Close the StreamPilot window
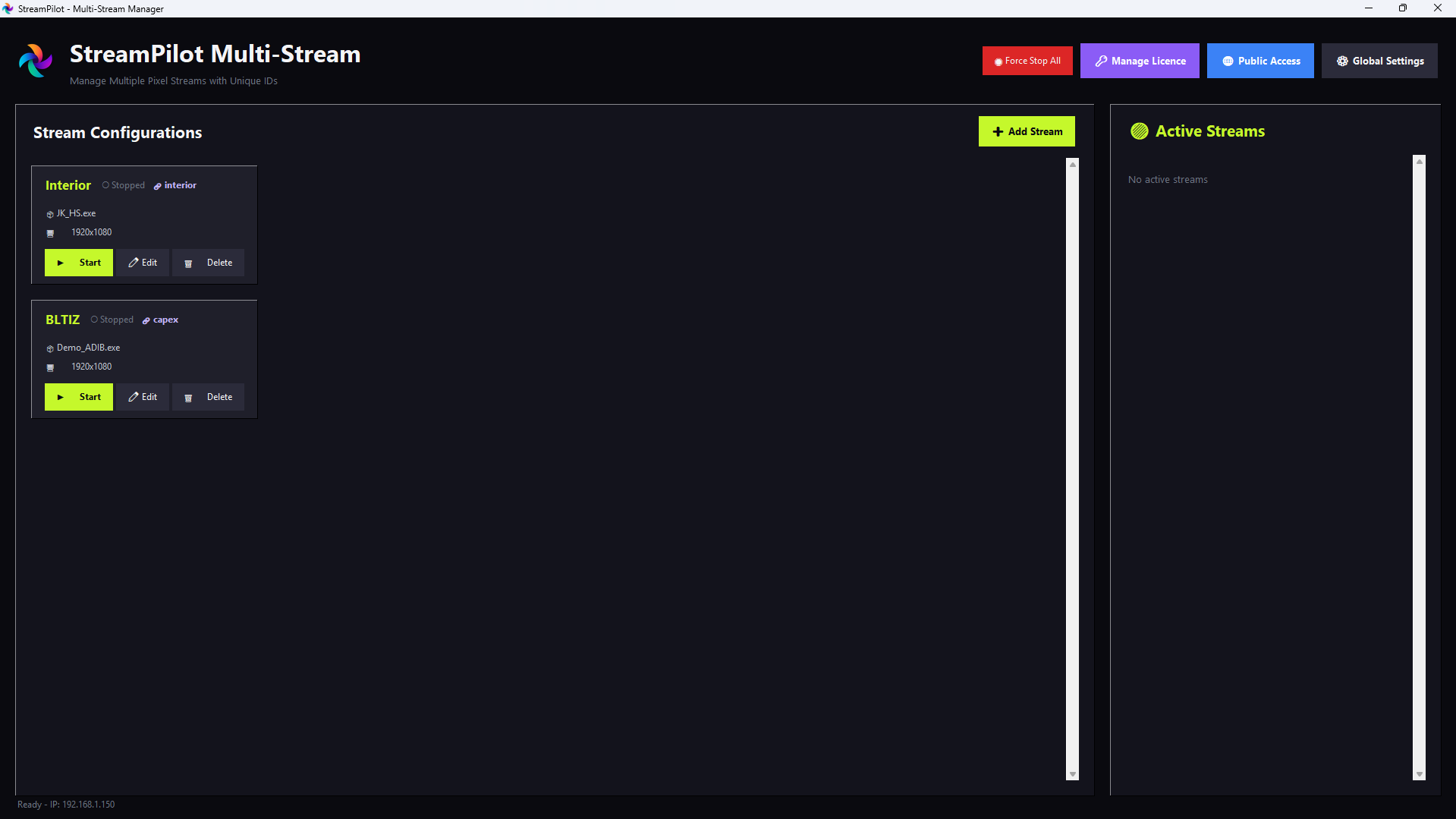Screen dimensions: 1456x819 1438,8
